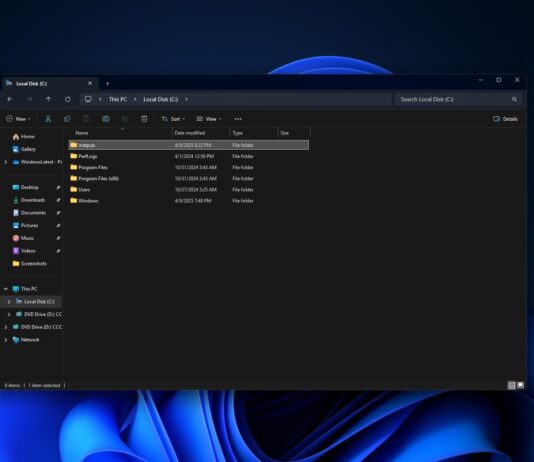This screenshot has height=462, width=534.
Task: Cut the selected item with scissors icon
Action: click(48, 119)
